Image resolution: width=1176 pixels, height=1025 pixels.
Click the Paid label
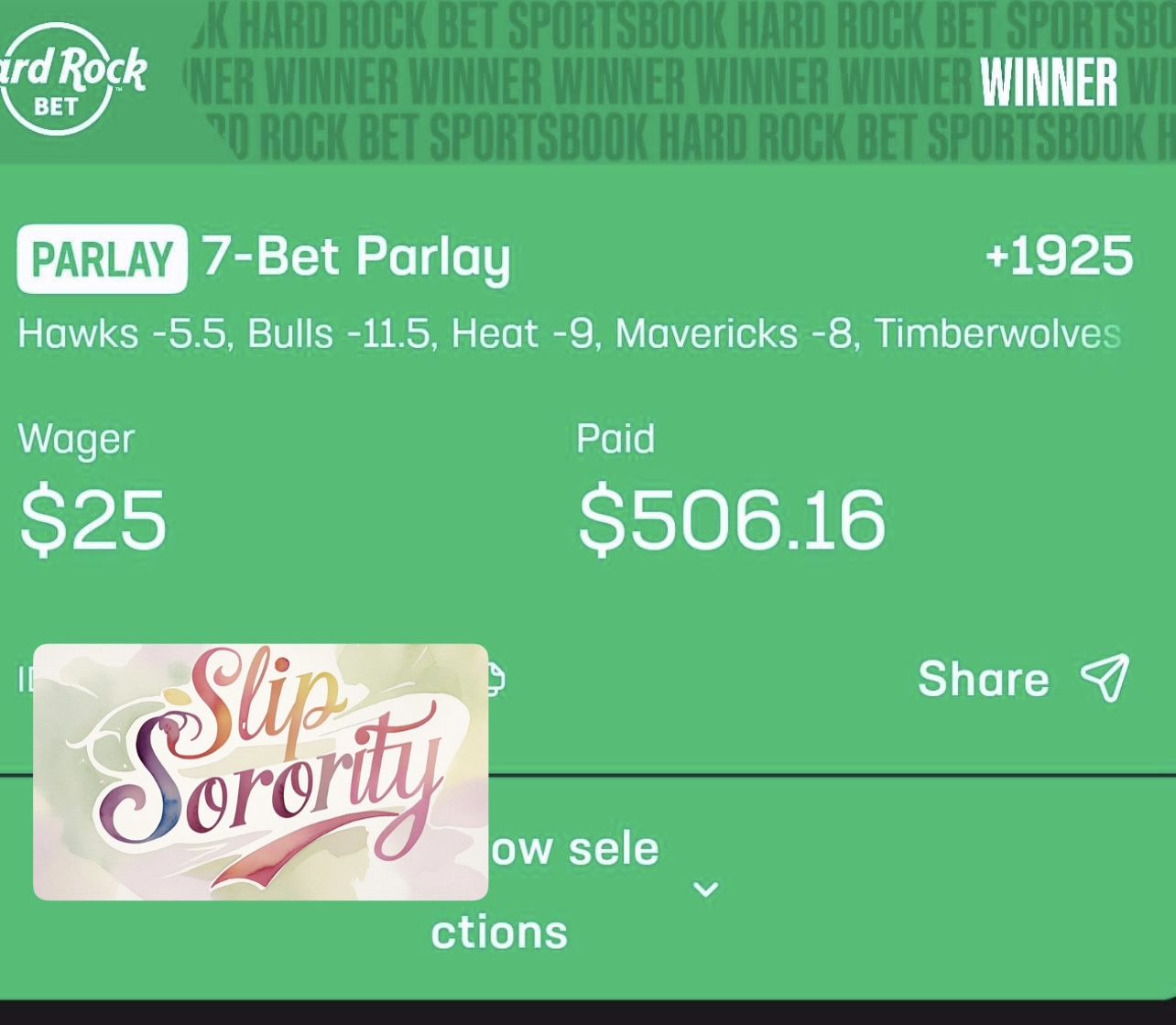615,439
